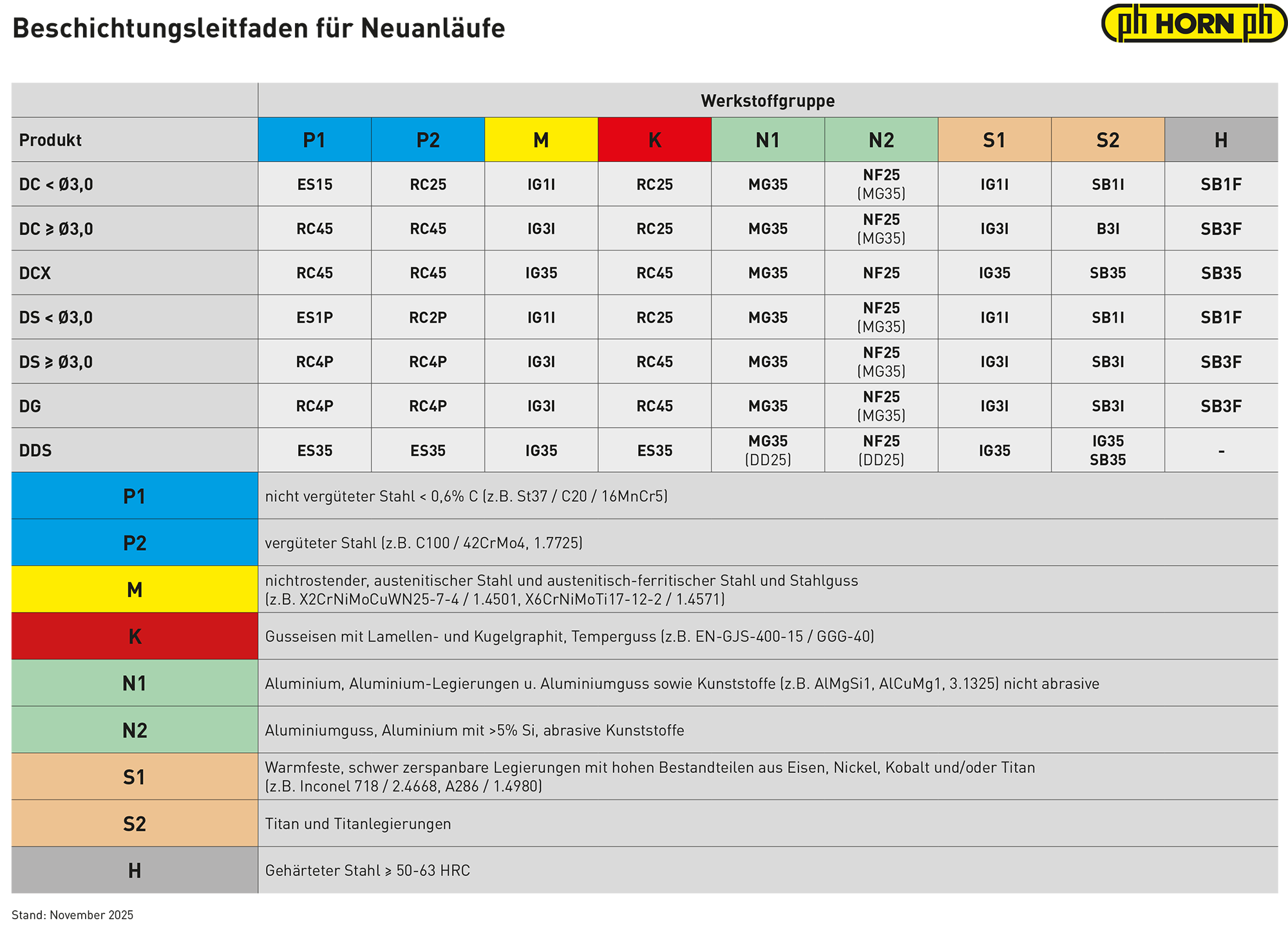Screen dimensions: 1288x925
Task: Click the Produkt header cell
Action: click(51, 140)
